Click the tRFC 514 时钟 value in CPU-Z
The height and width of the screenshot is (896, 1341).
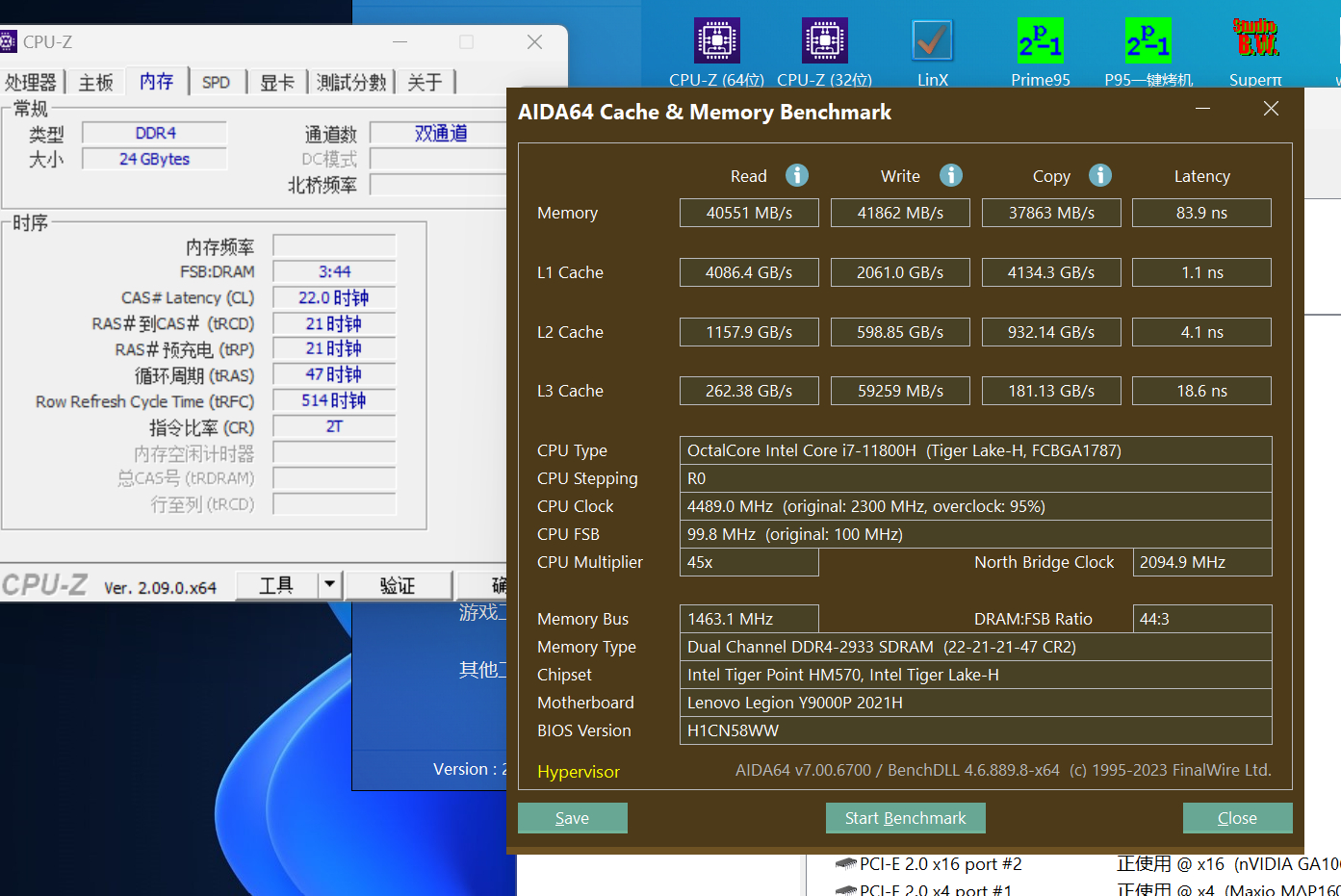click(x=334, y=400)
